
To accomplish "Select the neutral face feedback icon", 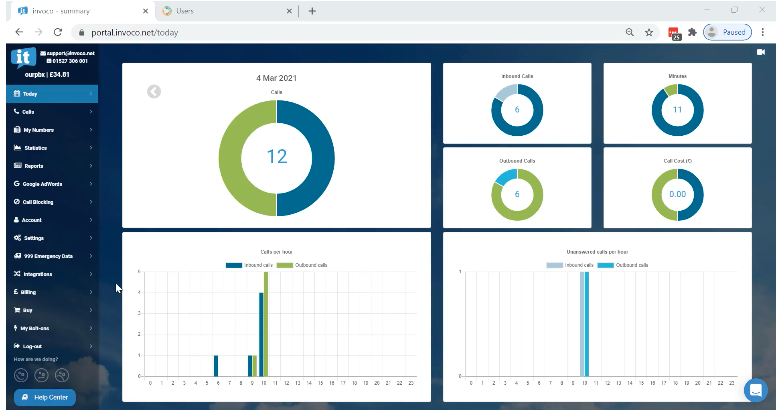I will click(x=42, y=375).
